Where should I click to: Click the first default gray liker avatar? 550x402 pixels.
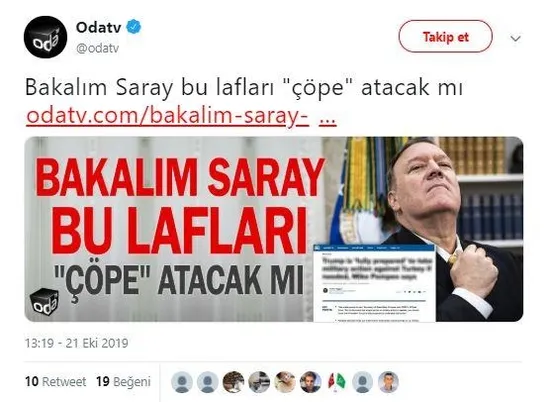tap(182, 382)
